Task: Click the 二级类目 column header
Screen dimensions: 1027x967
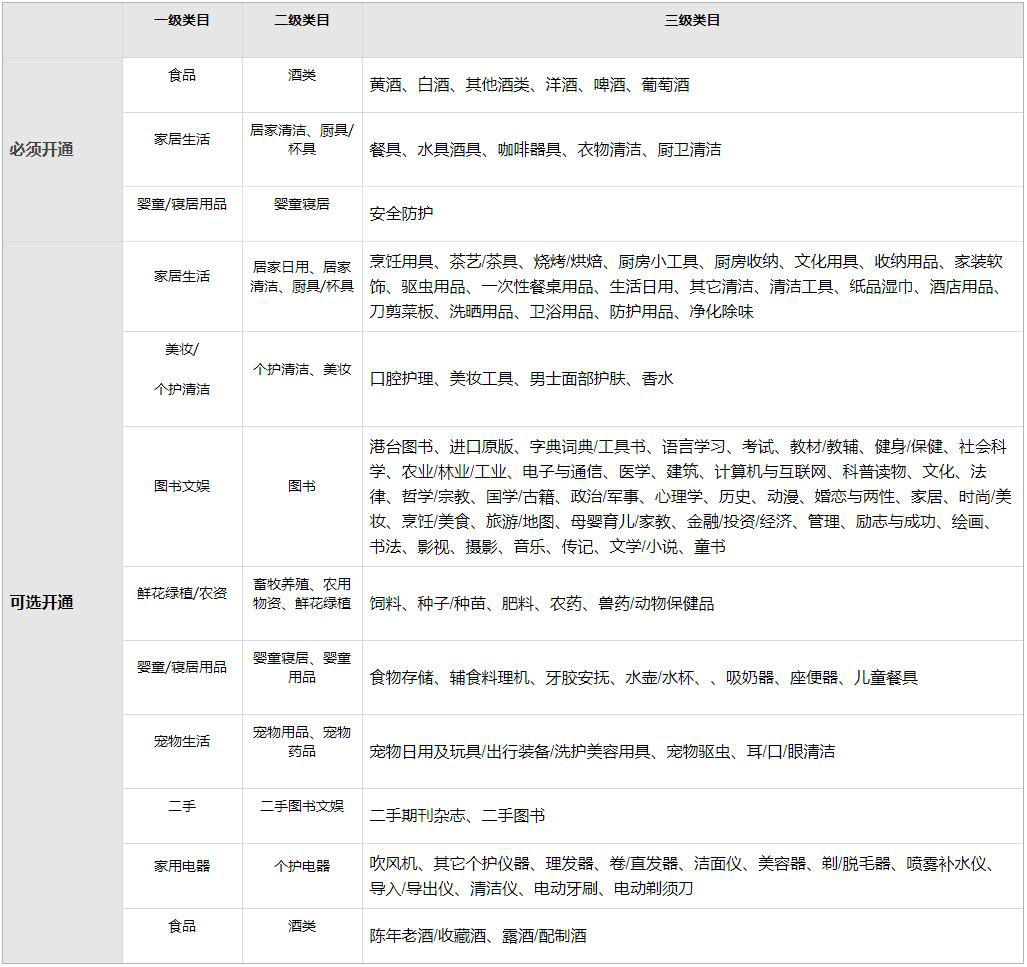Action: (302, 21)
